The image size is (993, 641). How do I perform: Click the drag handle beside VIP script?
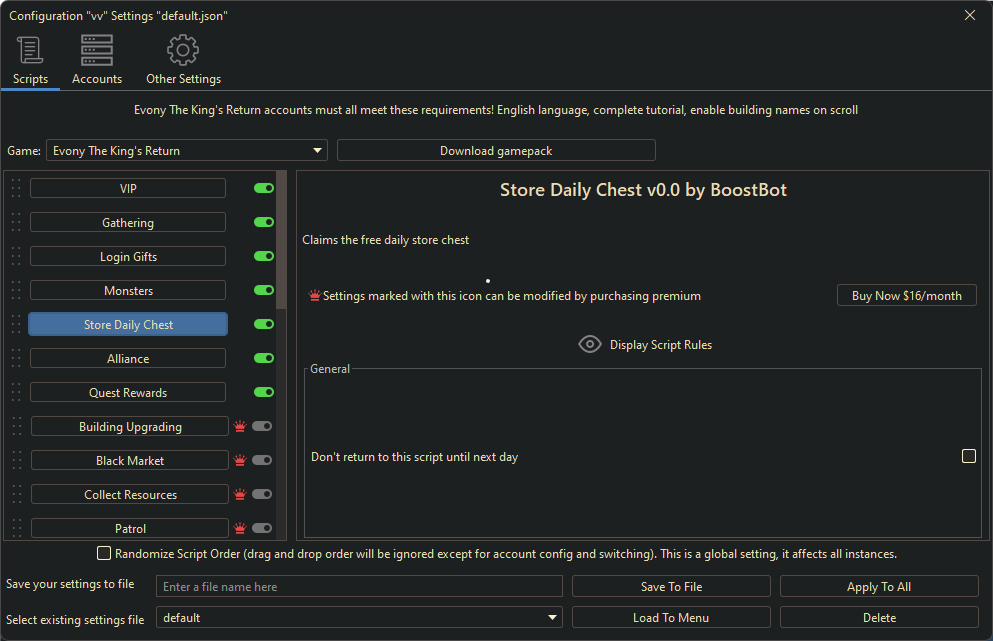[16, 189]
